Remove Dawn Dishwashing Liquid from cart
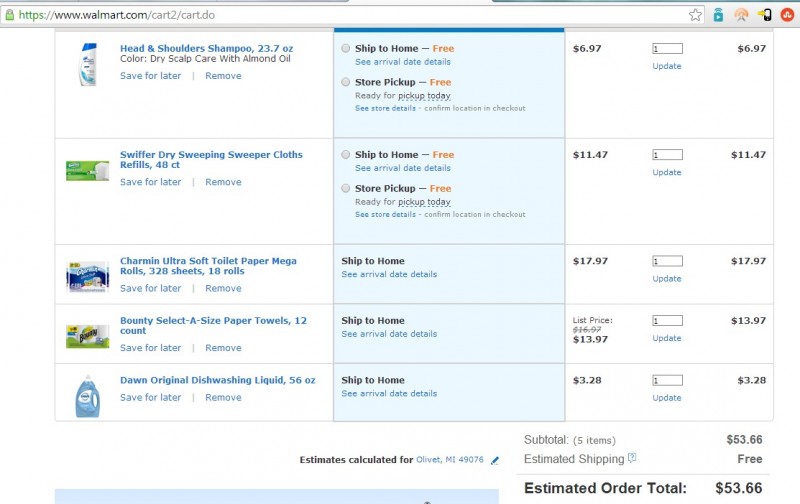800x504 pixels. pyautogui.click(x=223, y=397)
